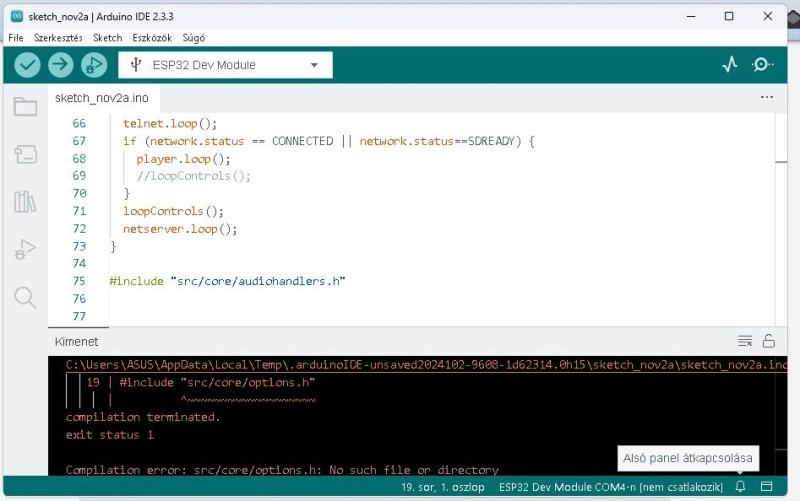This screenshot has width=800, height=501.
Task: Open the editor tab three-dots menu
Action: (x=766, y=97)
